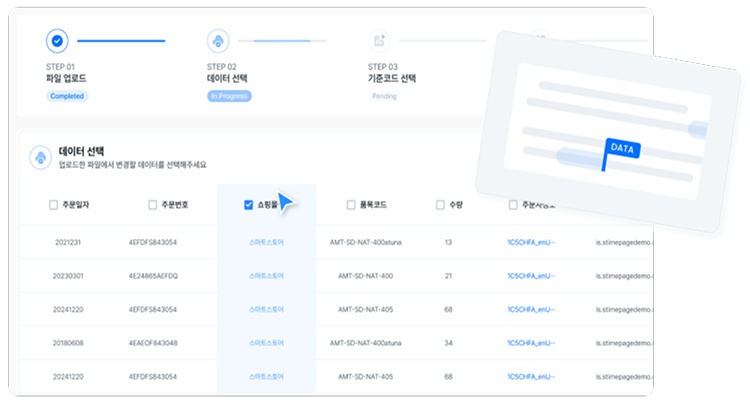Click STEP 01 progress bar line

point(121,41)
